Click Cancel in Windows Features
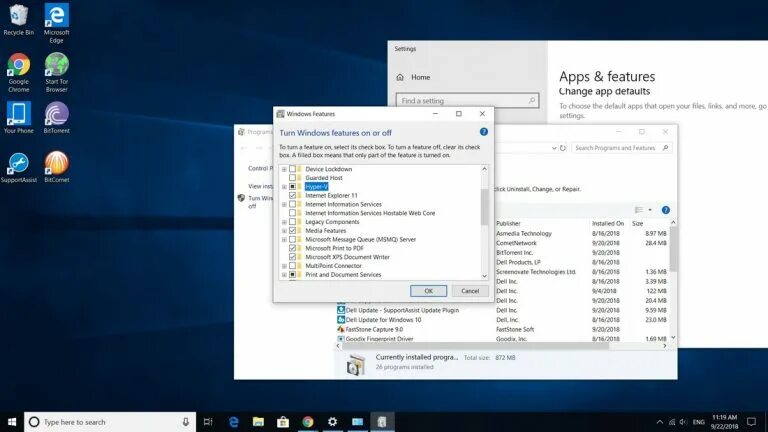Screen dimensions: 768x432 click(470, 291)
